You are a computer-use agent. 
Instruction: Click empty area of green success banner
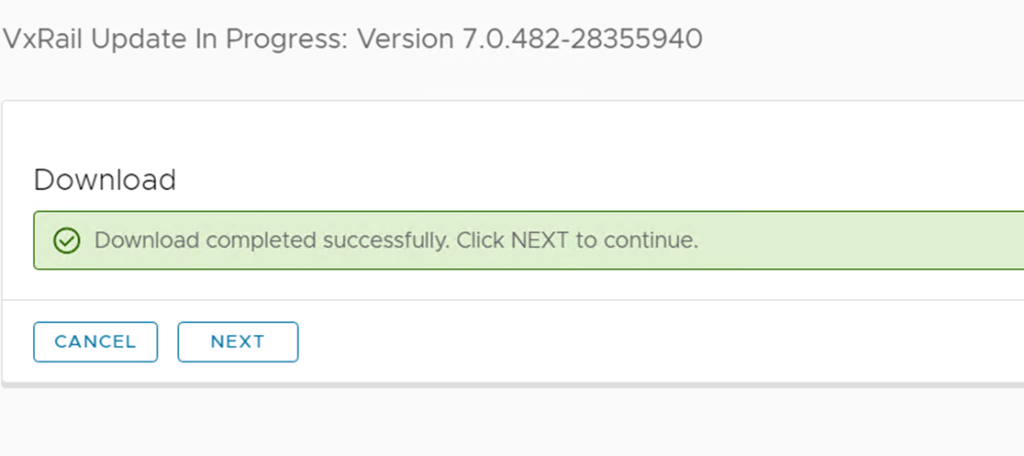(x=860, y=241)
